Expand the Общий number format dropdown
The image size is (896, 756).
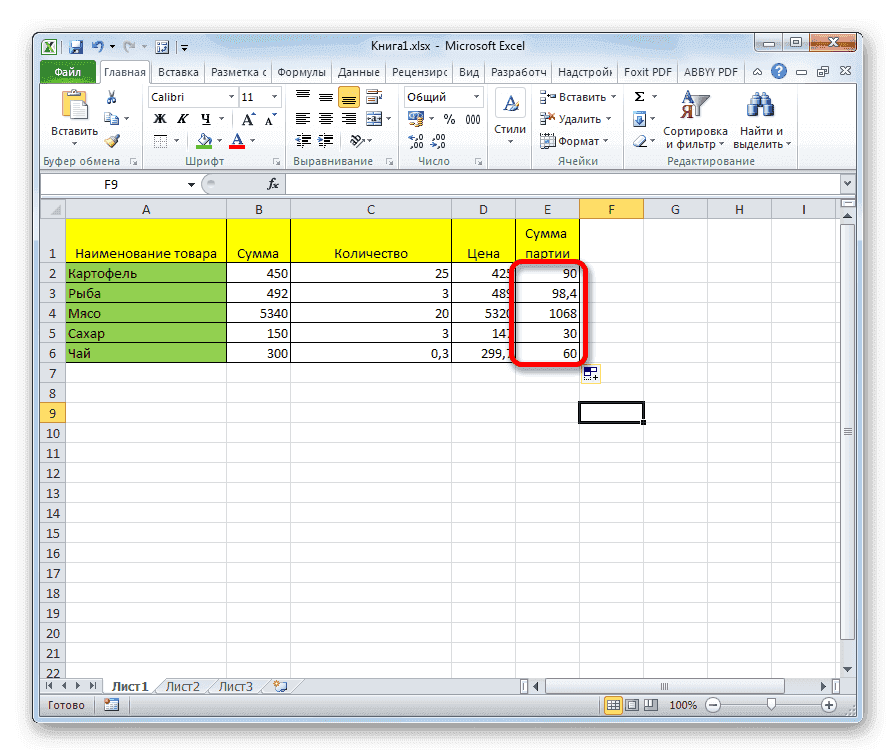(477, 96)
